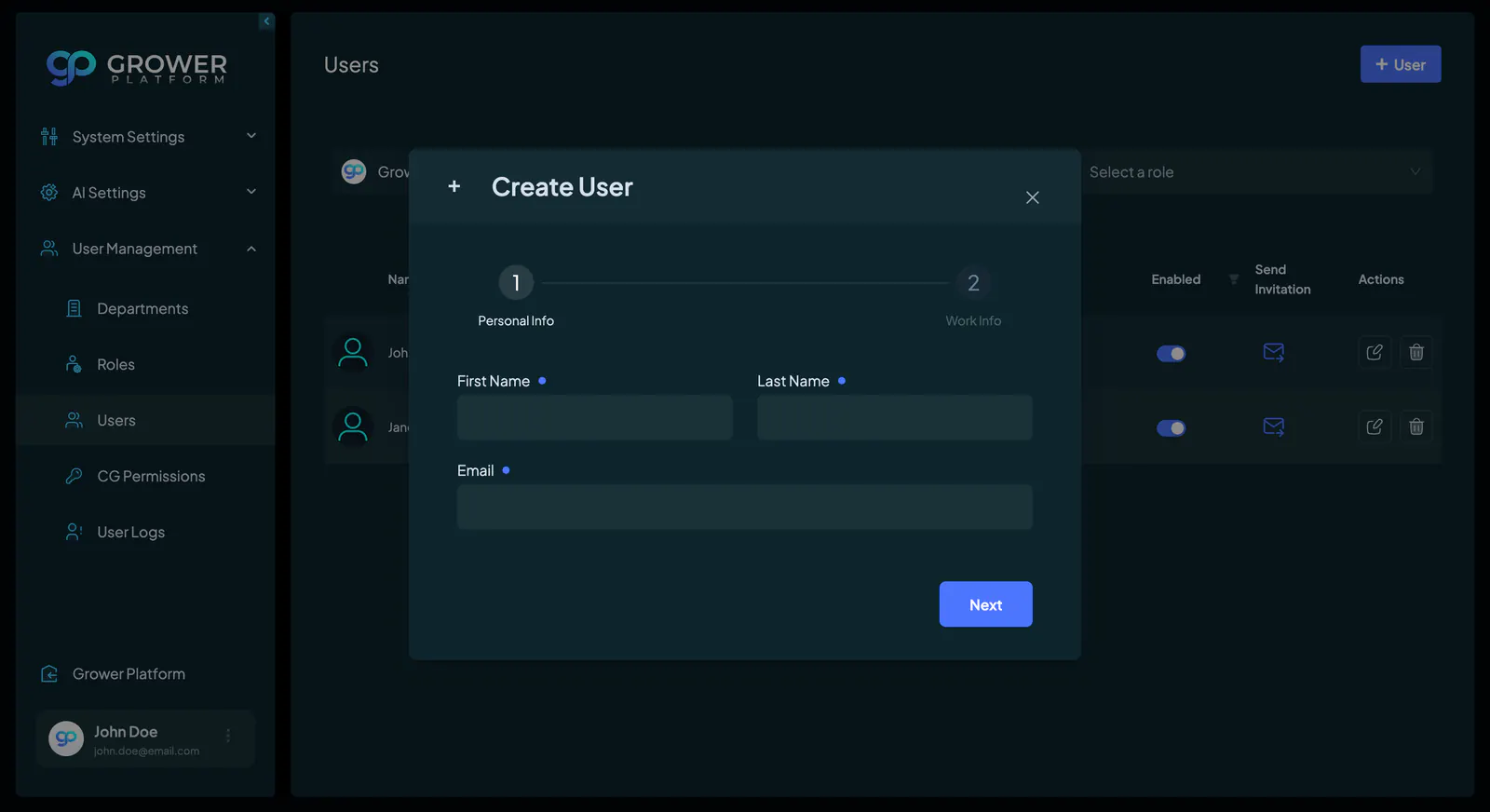Collapse the sidebar with the chevron button

coord(266,21)
